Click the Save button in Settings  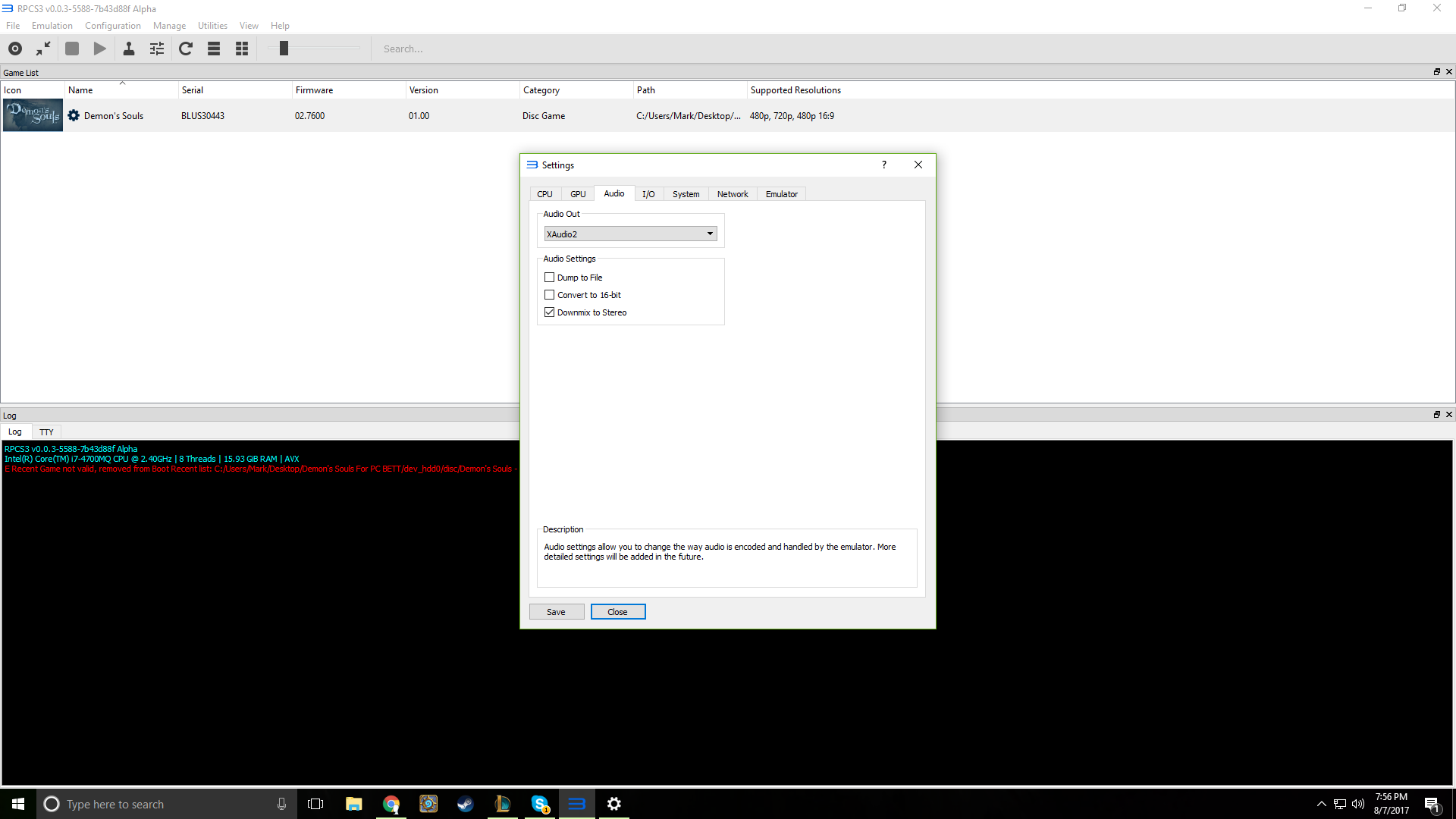[x=556, y=612]
